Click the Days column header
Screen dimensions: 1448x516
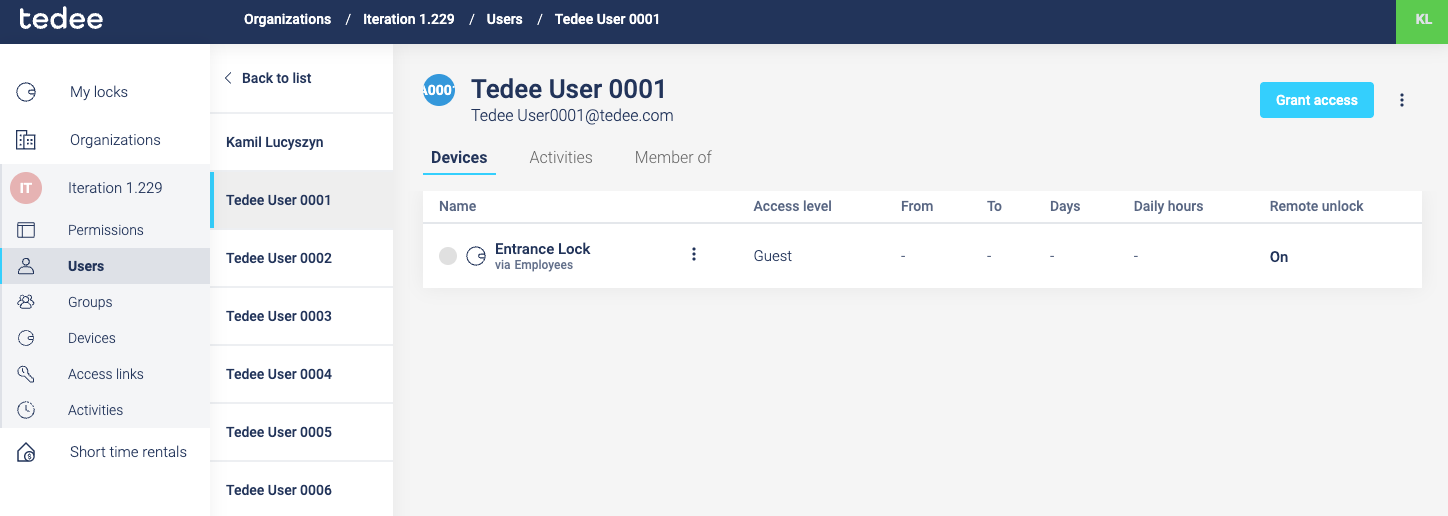pyautogui.click(x=1065, y=206)
